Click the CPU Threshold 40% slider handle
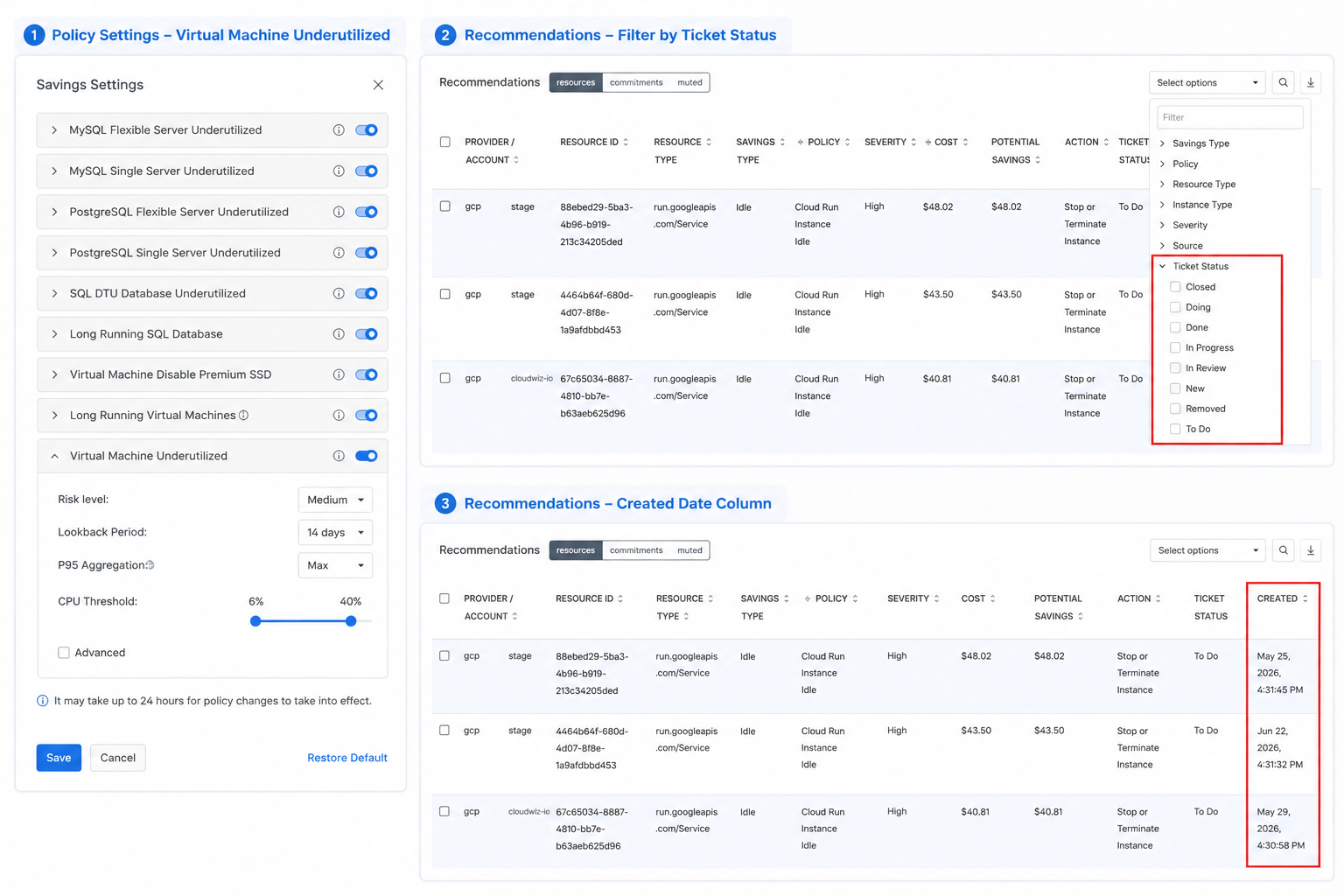Viewport: 1344px width, 896px height. coord(351,621)
